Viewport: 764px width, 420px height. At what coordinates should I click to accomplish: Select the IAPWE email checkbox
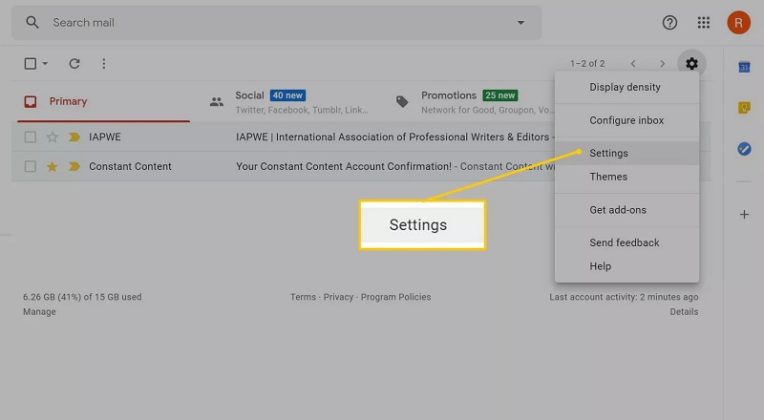pos(30,137)
